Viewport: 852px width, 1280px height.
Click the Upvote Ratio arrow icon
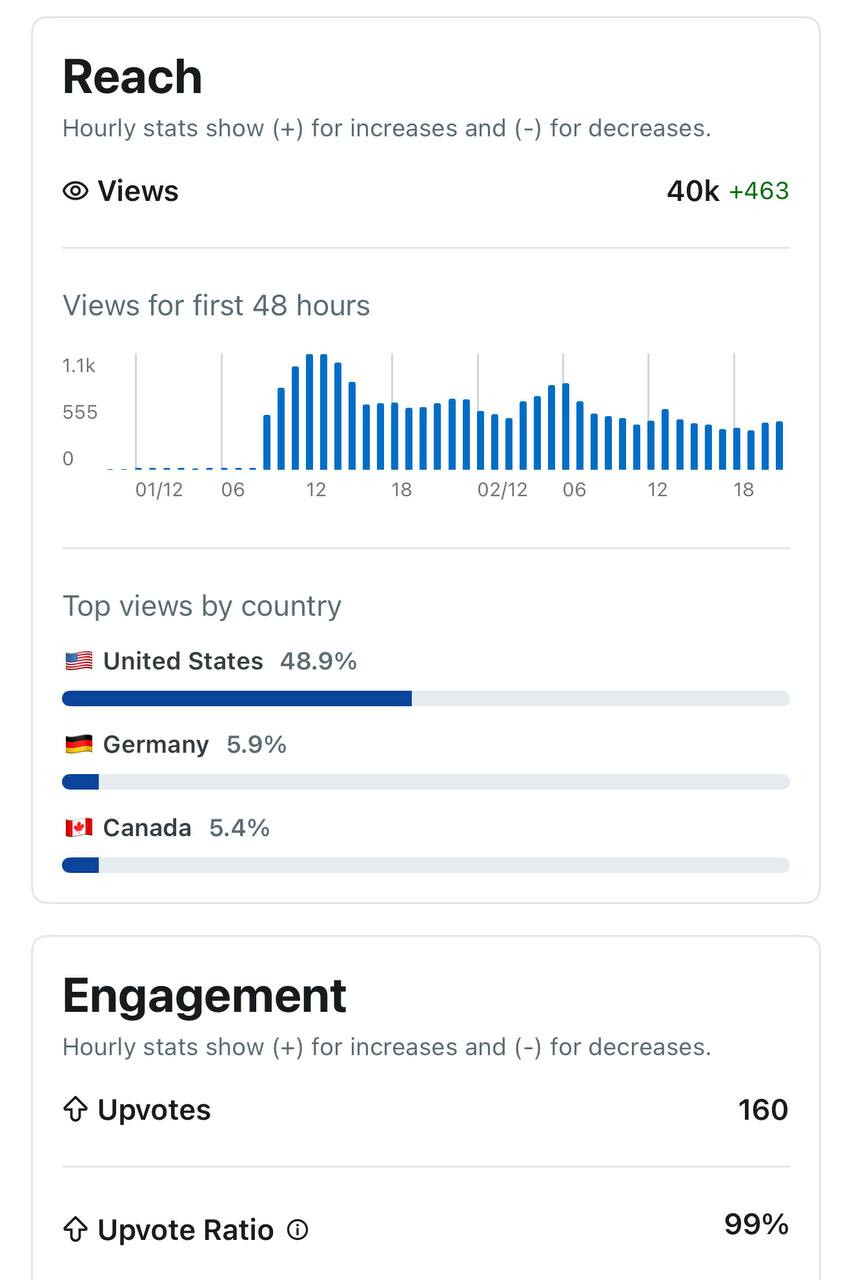click(x=76, y=1230)
